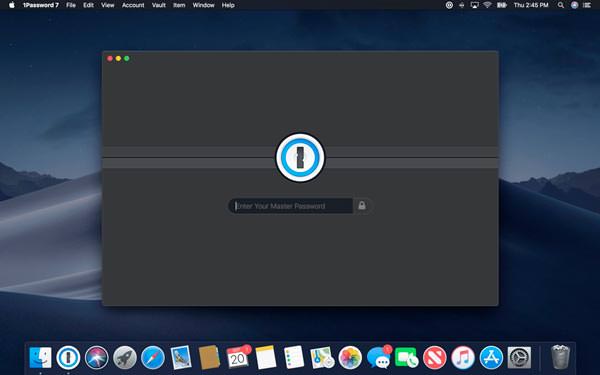Screen dimensions: 600x375
Task: Open the Edit menu
Action: pyautogui.click(x=88, y=5)
